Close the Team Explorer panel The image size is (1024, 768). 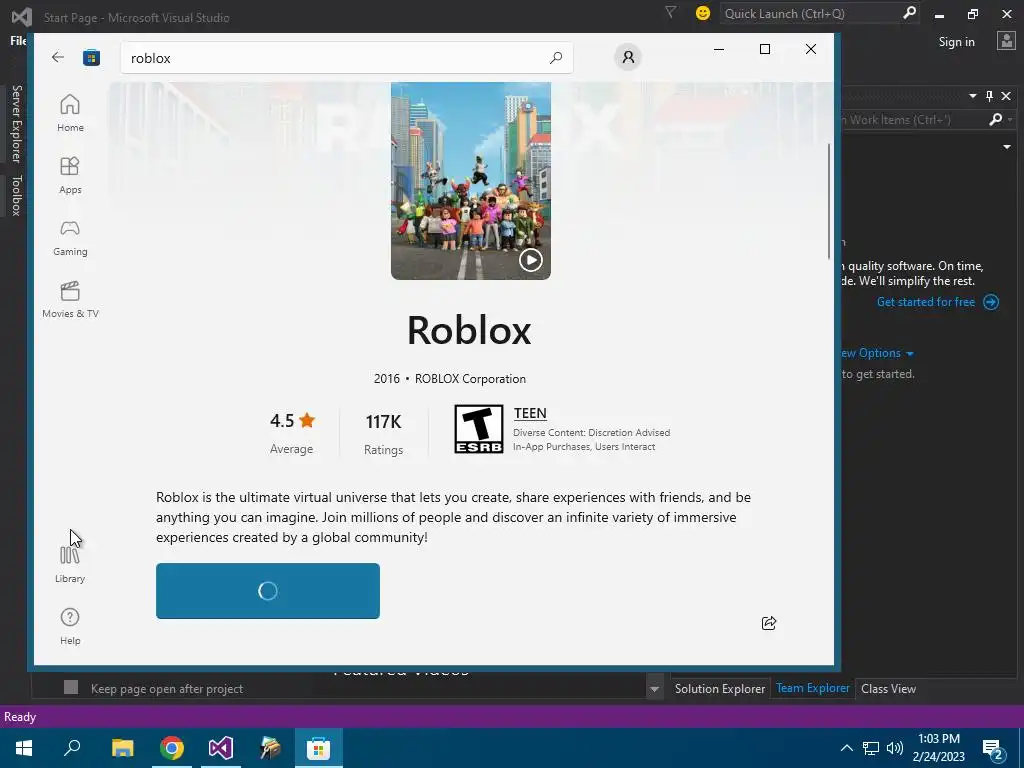click(1006, 96)
